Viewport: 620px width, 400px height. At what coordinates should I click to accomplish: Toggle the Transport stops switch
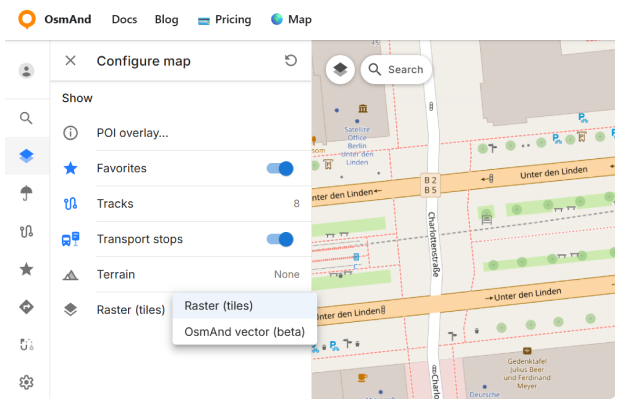280,239
